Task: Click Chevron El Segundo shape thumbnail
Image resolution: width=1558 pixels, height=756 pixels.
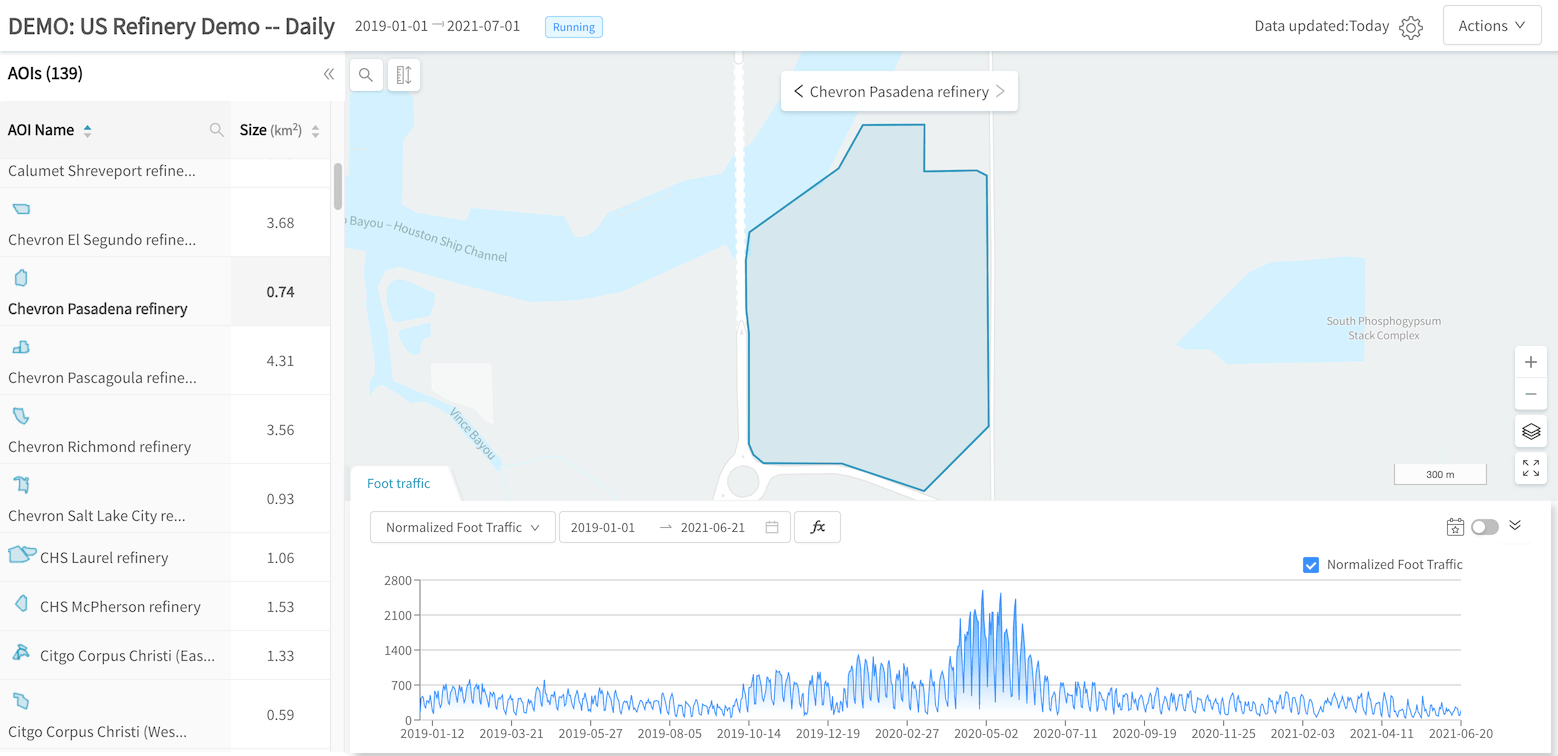Action: pos(22,209)
